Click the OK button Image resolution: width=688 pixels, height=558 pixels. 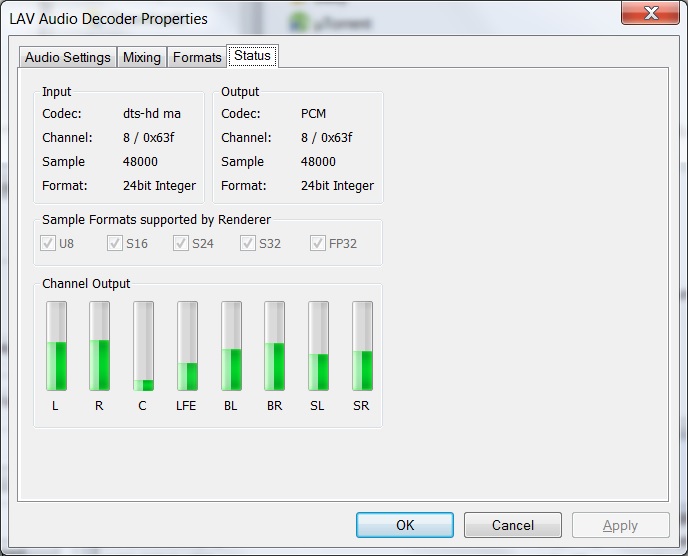point(405,525)
